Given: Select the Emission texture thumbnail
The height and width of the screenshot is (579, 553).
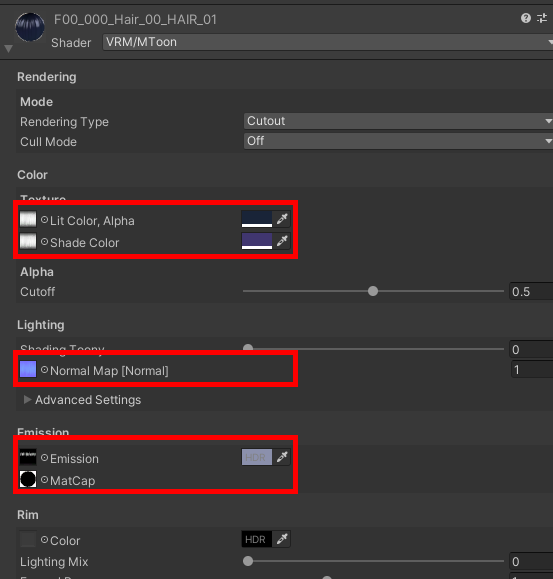Looking at the screenshot, I should (x=28, y=457).
